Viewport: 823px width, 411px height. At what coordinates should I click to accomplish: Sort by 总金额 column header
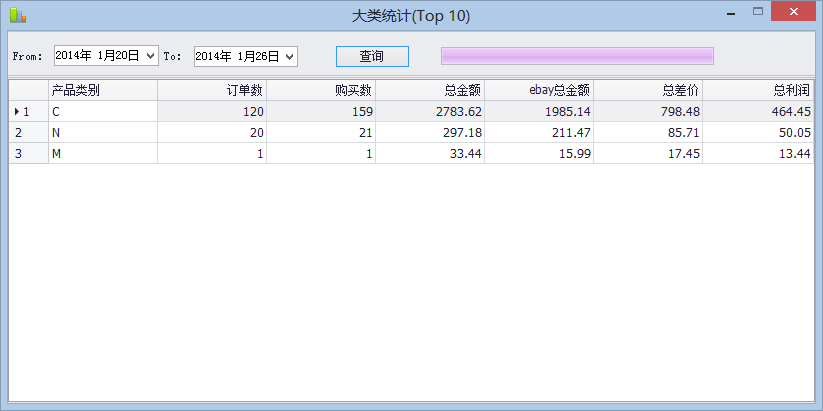(430, 90)
